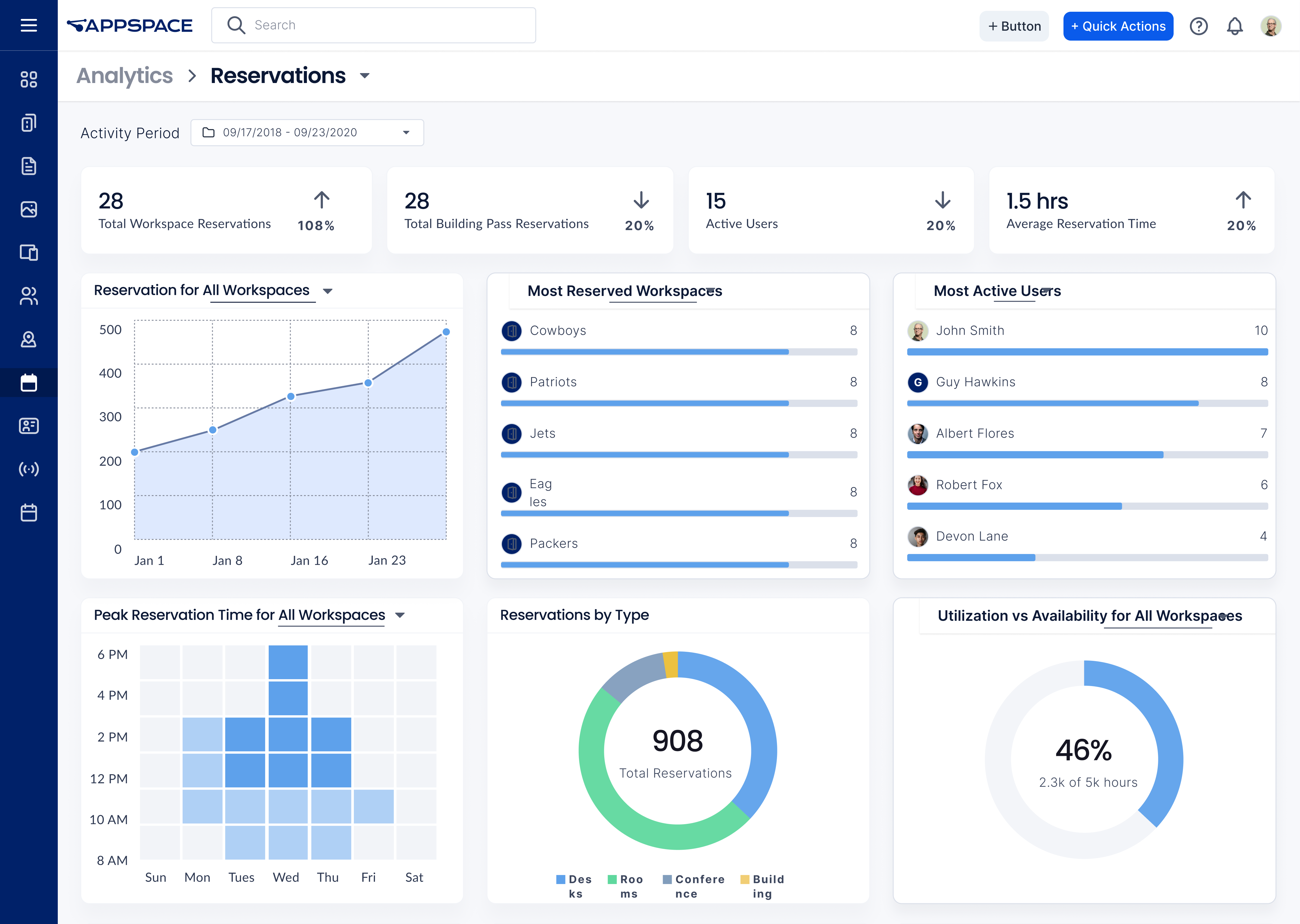This screenshot has height=924, width=1300.
Task: Open the hamburger menu
Action: 29,25
